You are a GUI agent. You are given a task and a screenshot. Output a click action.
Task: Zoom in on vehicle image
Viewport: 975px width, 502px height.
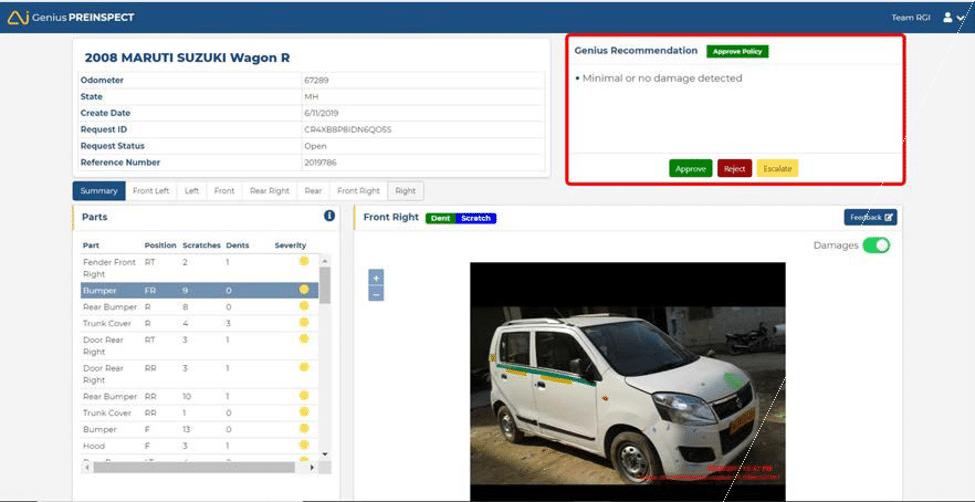point(376,277)
